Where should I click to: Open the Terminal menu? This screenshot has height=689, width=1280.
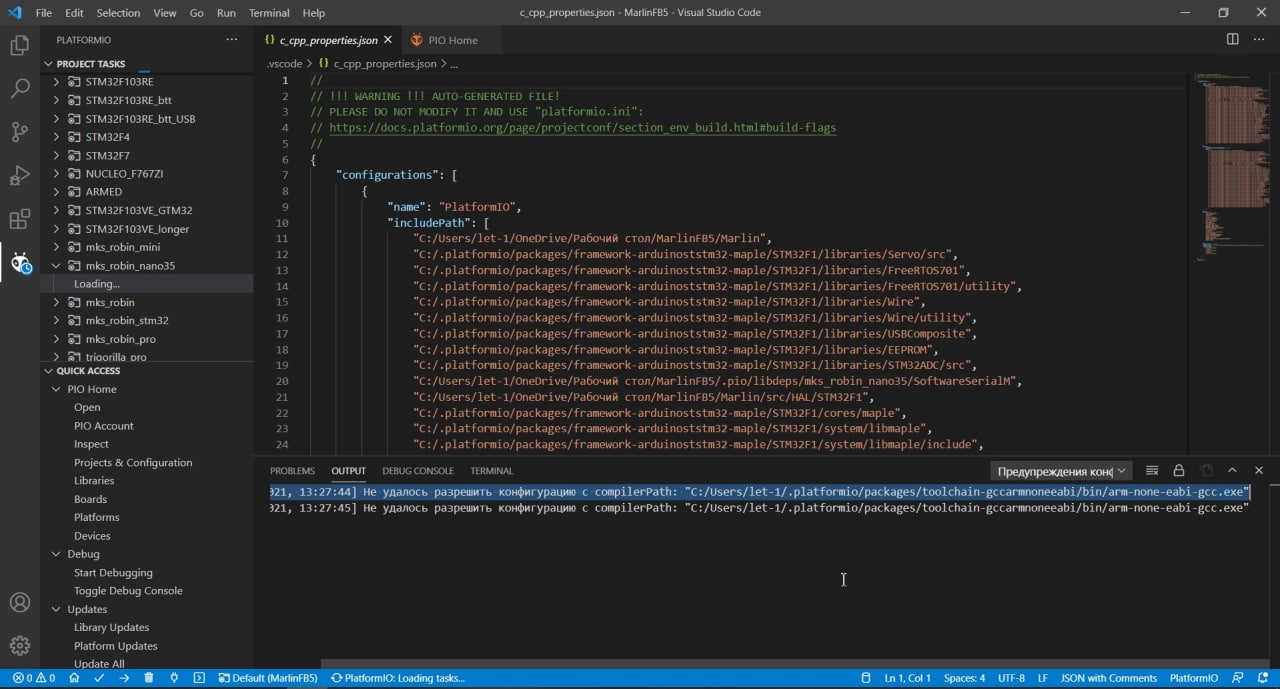coord(269,13)
